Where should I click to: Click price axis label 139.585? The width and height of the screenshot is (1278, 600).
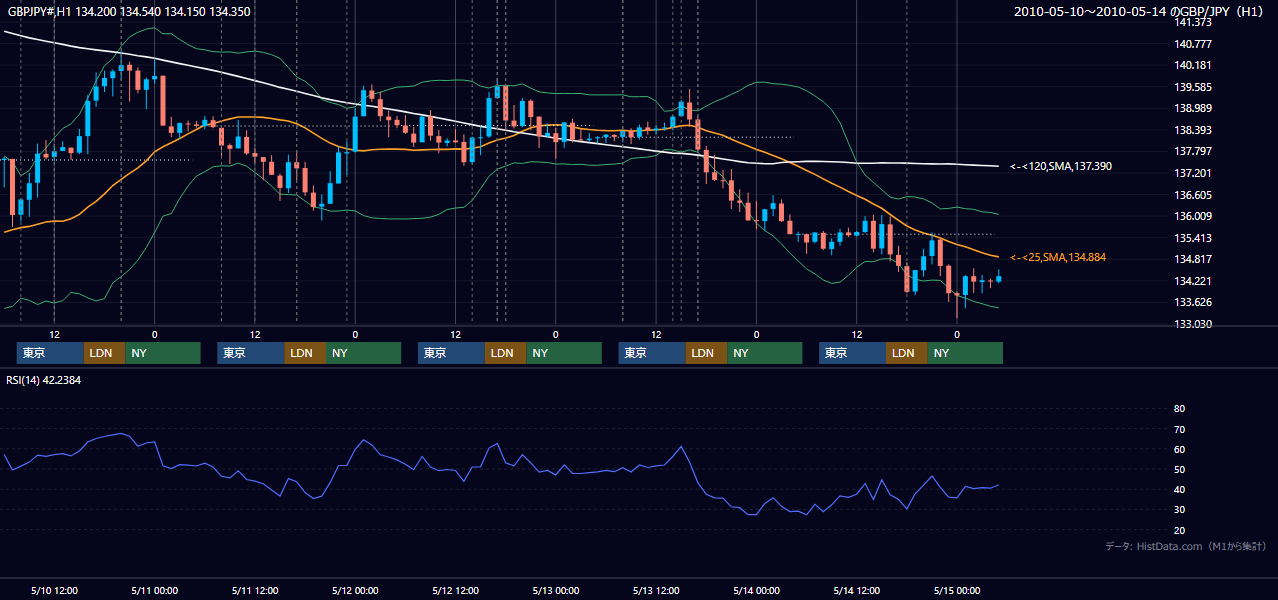1193,87
